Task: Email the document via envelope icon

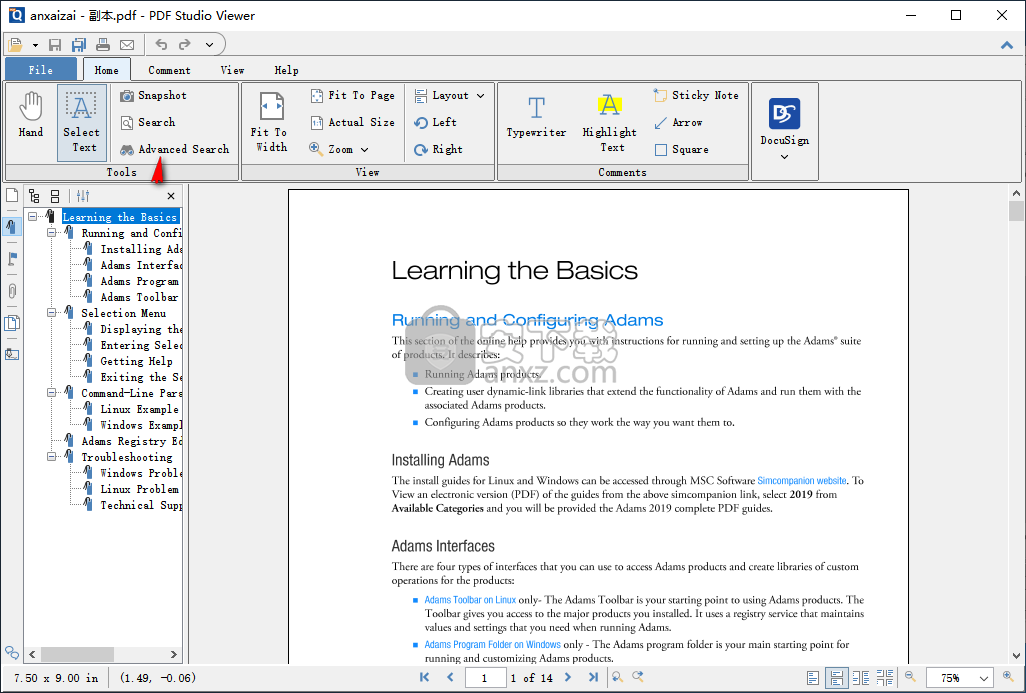Action: tap(127, 44)
